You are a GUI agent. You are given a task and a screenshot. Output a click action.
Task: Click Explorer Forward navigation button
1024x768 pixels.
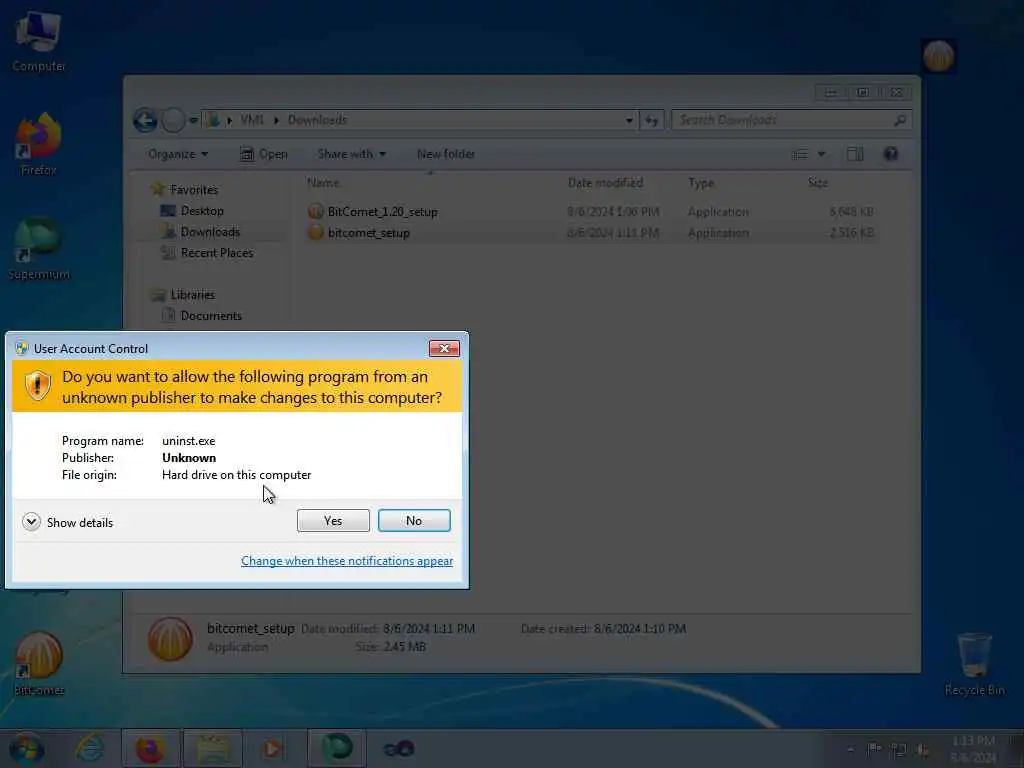click(x=173, y=120)
